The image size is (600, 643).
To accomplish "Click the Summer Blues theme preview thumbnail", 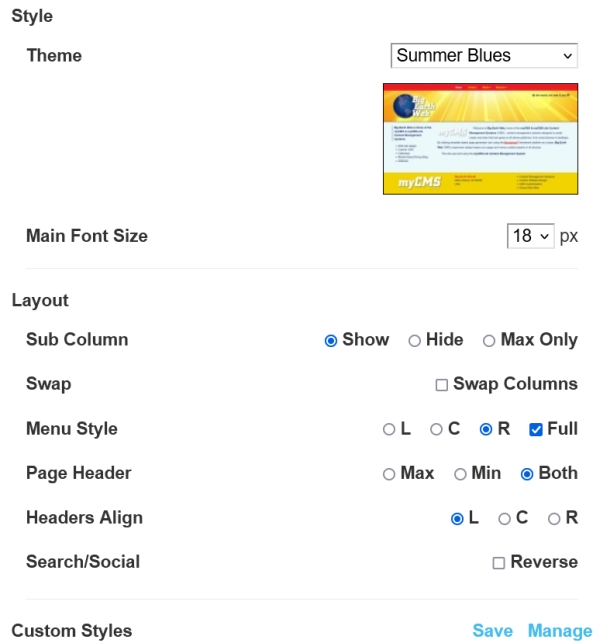I will pos(480,138).
